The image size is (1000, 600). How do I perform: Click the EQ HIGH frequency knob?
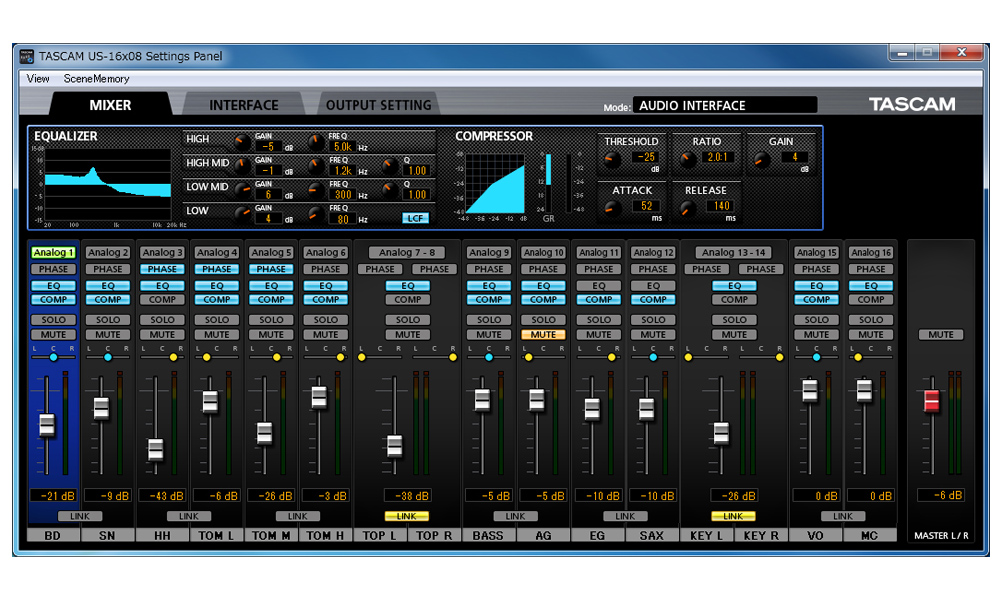[316, 143]
